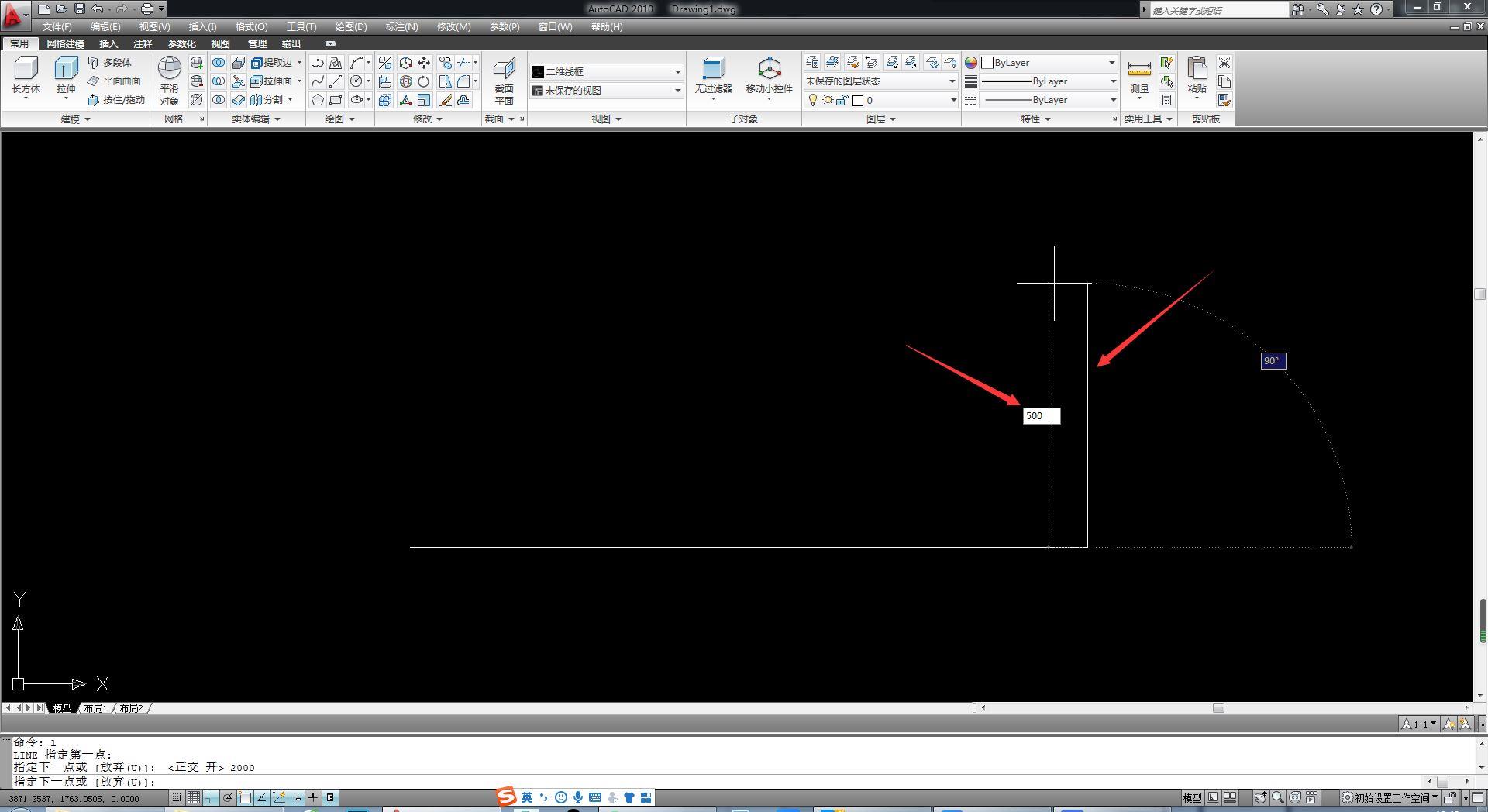Open the workspace switcher 初始设置工作空间

[x=1390, y=797]
